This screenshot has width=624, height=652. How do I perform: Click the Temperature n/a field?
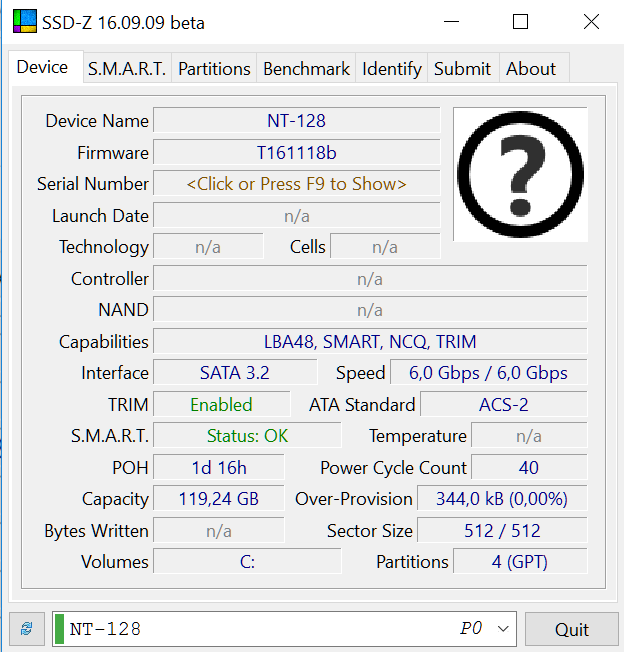pyautogui.click(x=529, y=436)
